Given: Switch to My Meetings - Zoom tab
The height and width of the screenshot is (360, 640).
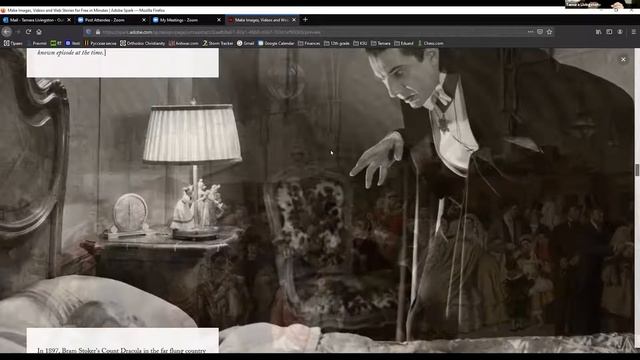Looking at the screenshot, I should point(187,20).
